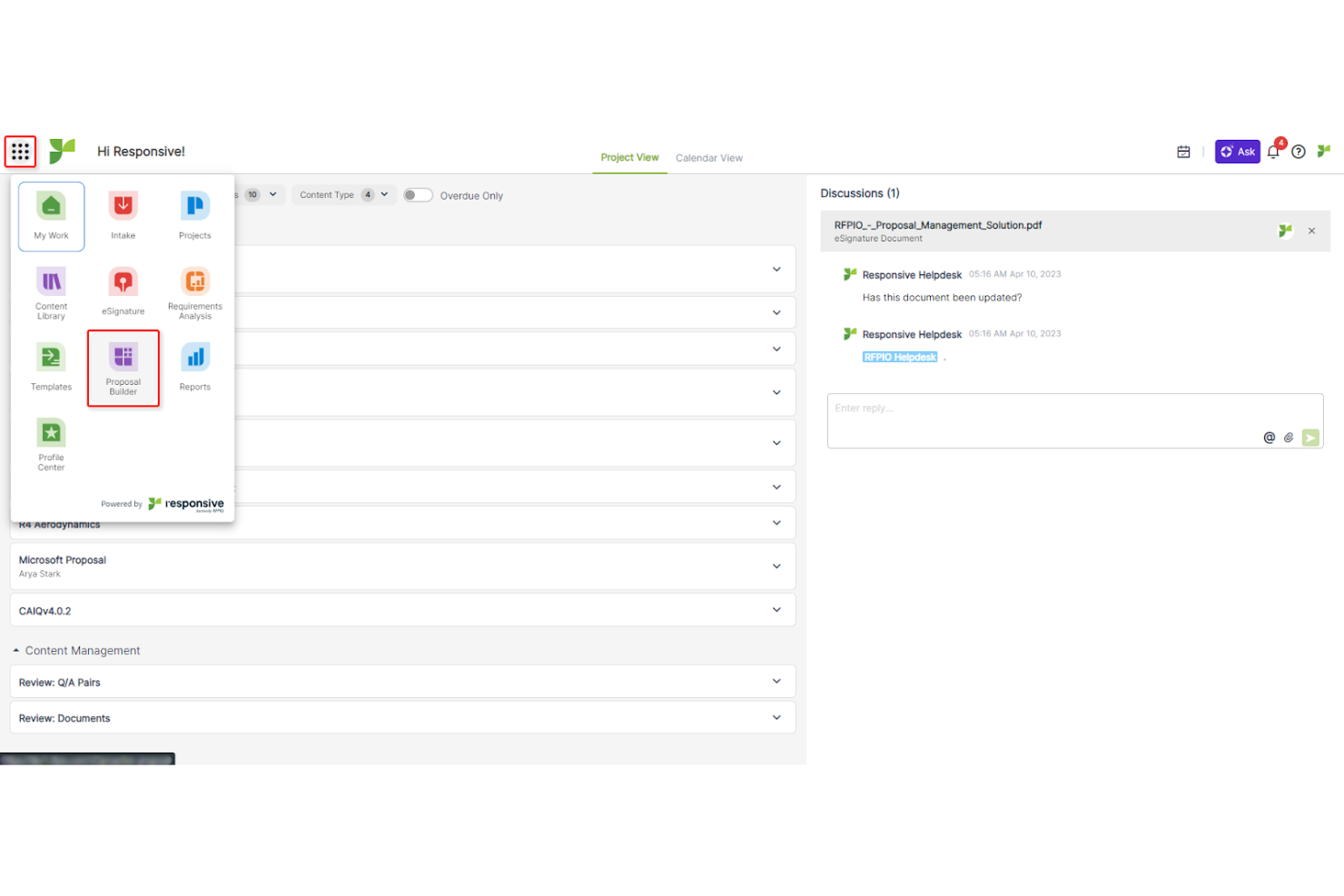Screen dimensions: 1344x896
Task: Open the Proposal Builder app
Action: (x=123, y=368)
